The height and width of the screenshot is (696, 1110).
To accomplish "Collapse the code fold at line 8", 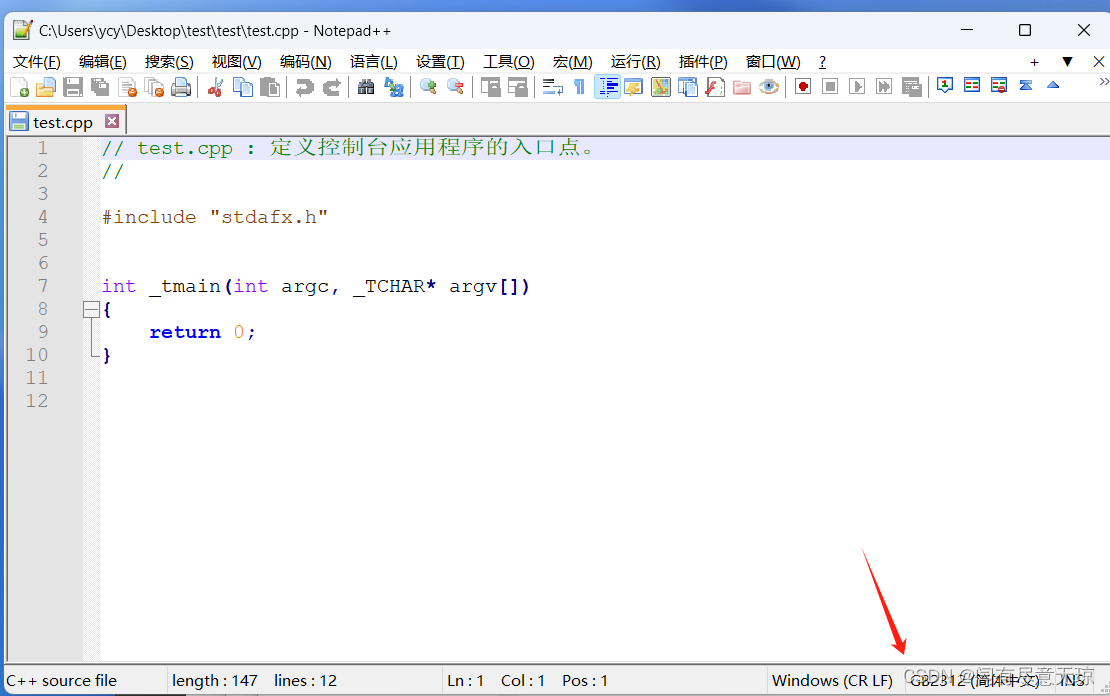I will [91, 309].
